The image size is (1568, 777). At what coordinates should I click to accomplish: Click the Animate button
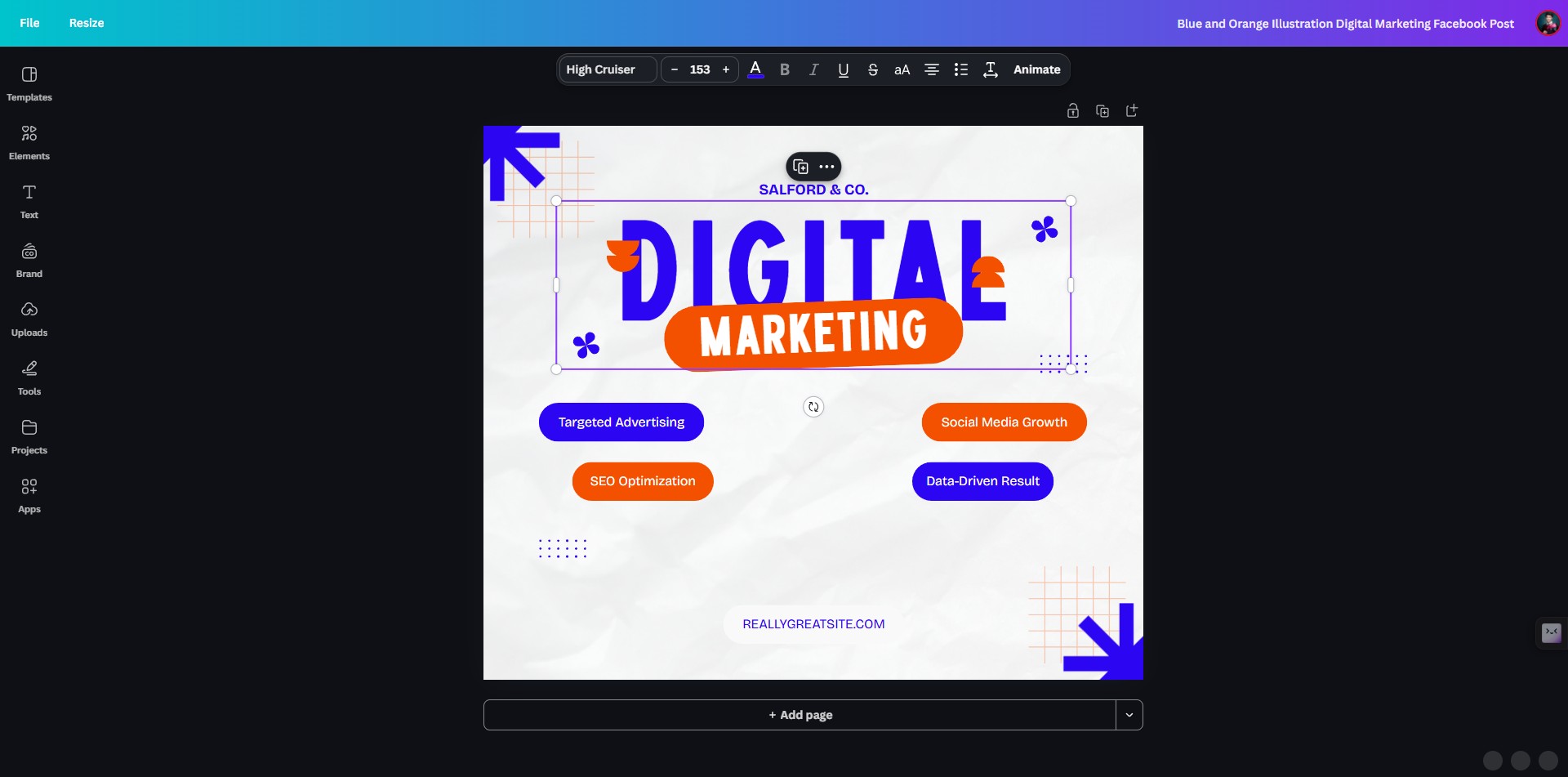tap(1037, 69)
